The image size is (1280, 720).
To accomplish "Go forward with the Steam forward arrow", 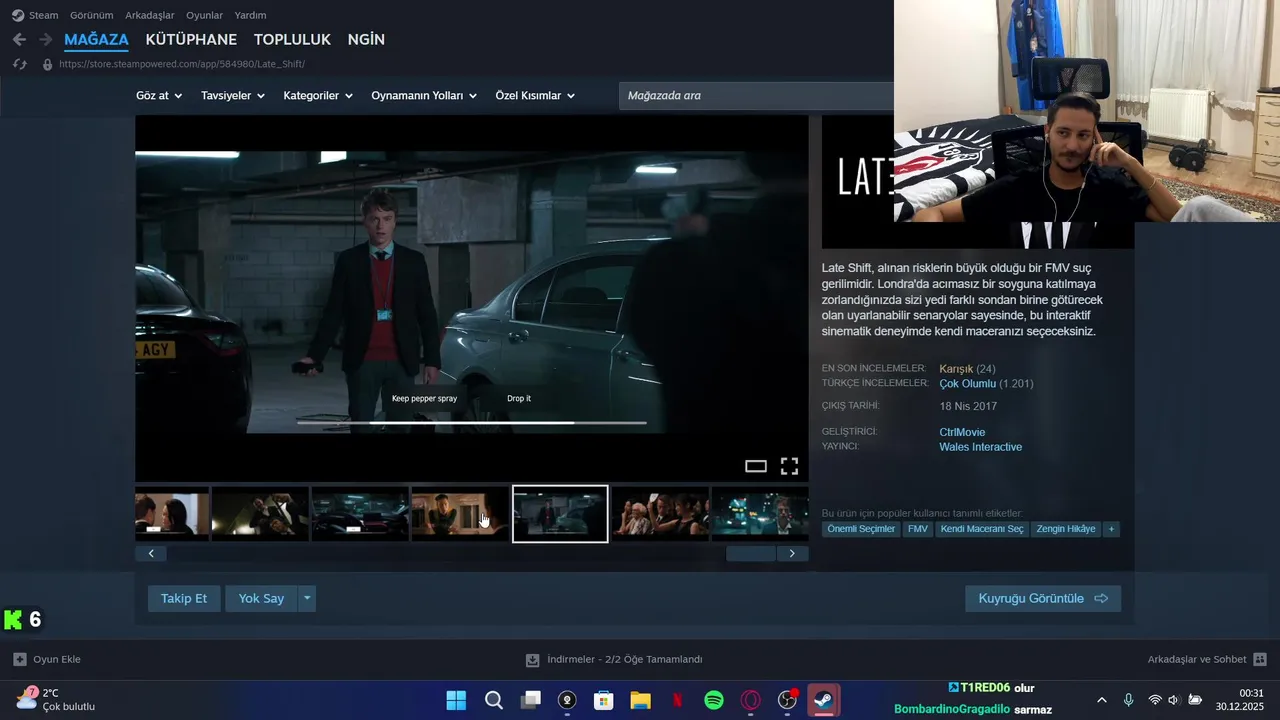I will click(45, 40).
